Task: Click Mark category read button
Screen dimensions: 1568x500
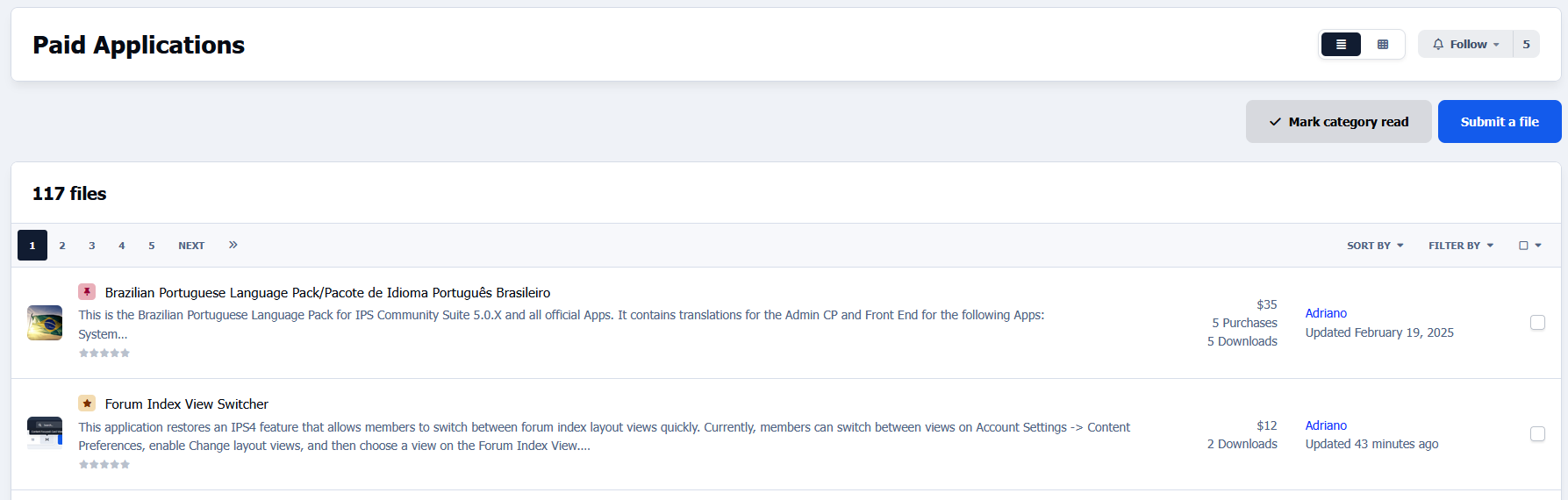Action: click(1338, 122)
